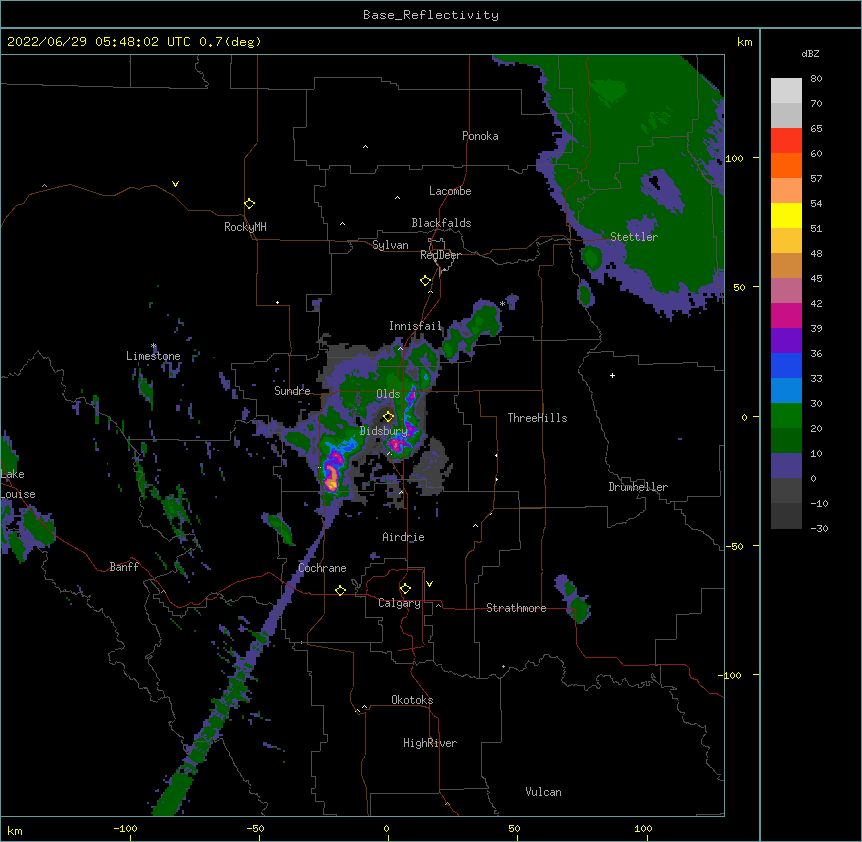Image resolution: width=862 pixels, height=842 pixels.
Task: Click the white plus marker west of Drumheller
Action: tap(612, 375)
